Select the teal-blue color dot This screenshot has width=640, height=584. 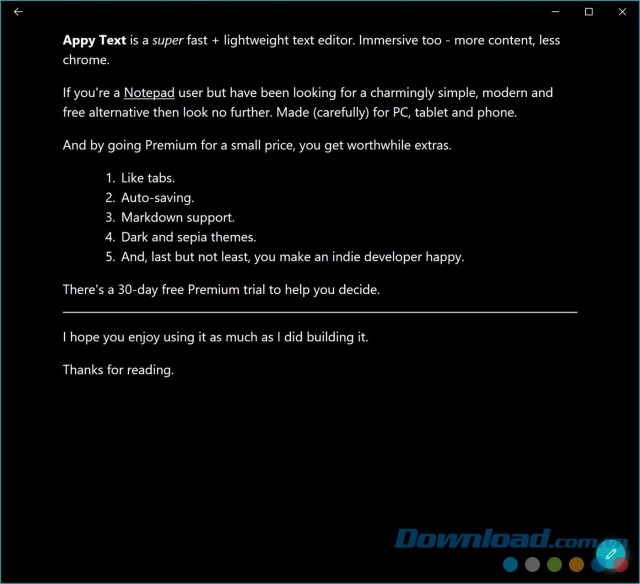(510, 565)
